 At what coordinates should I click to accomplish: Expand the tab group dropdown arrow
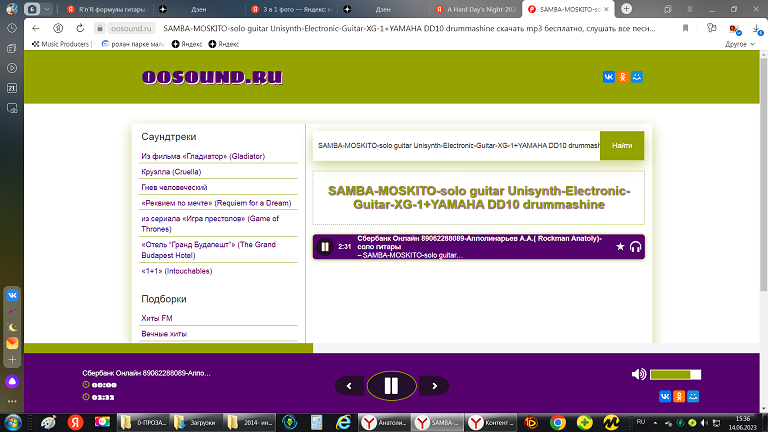(x=47, y=9)
